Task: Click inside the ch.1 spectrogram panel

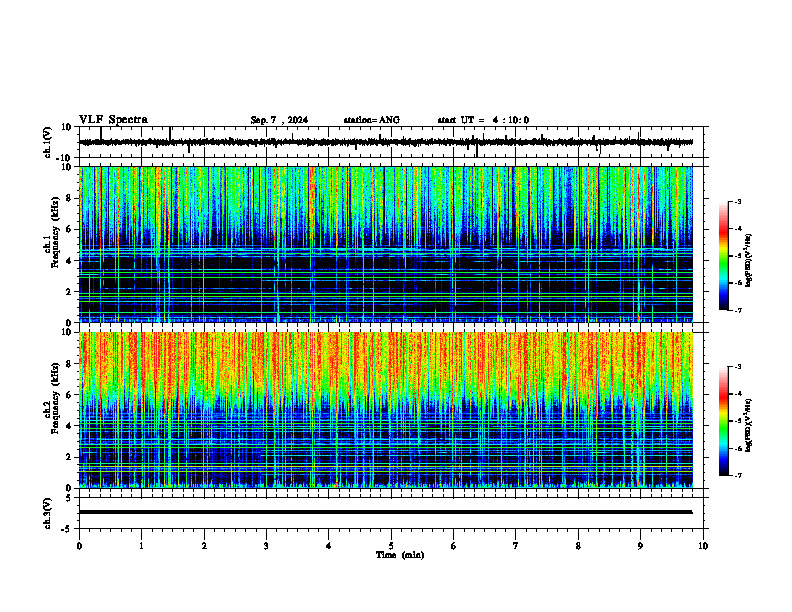Action: pos(386,244)
